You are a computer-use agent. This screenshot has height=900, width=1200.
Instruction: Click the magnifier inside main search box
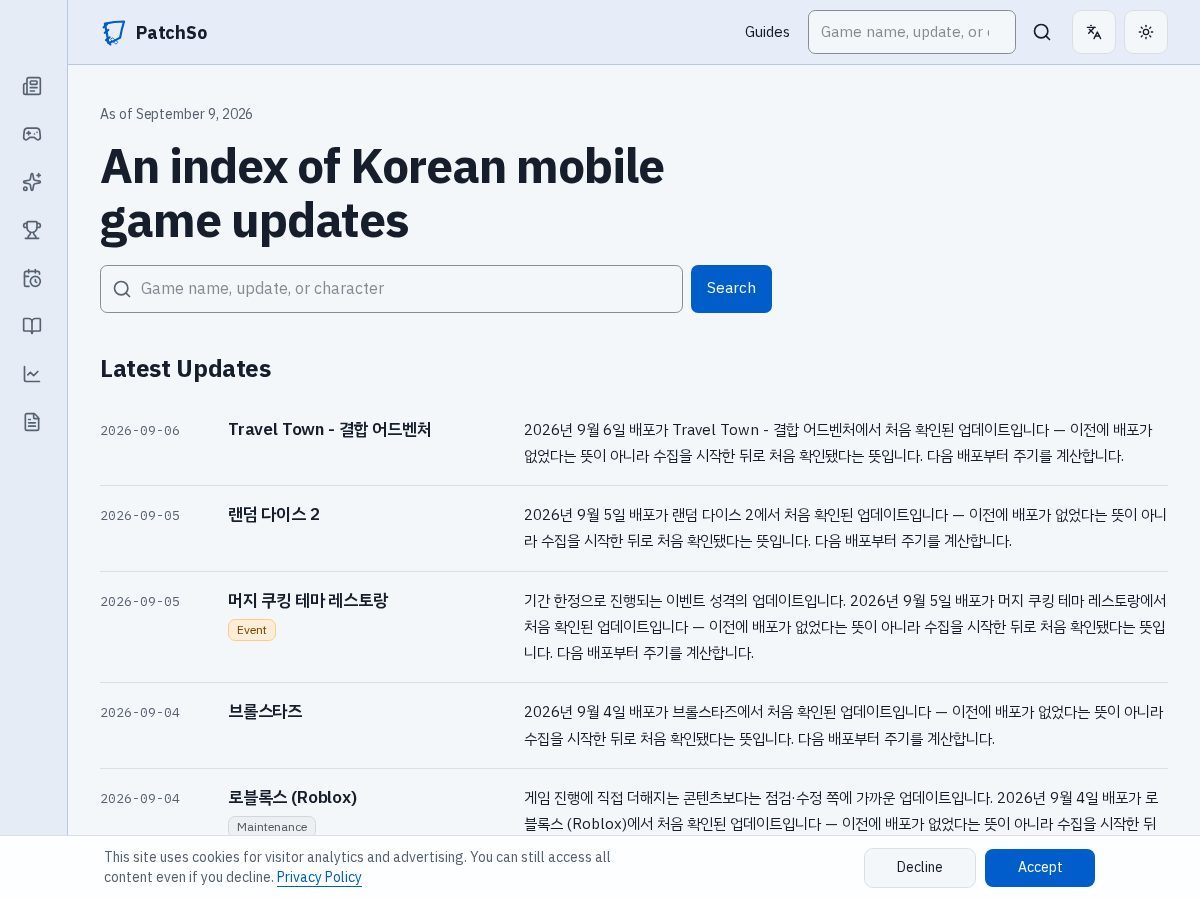[122, 289]
